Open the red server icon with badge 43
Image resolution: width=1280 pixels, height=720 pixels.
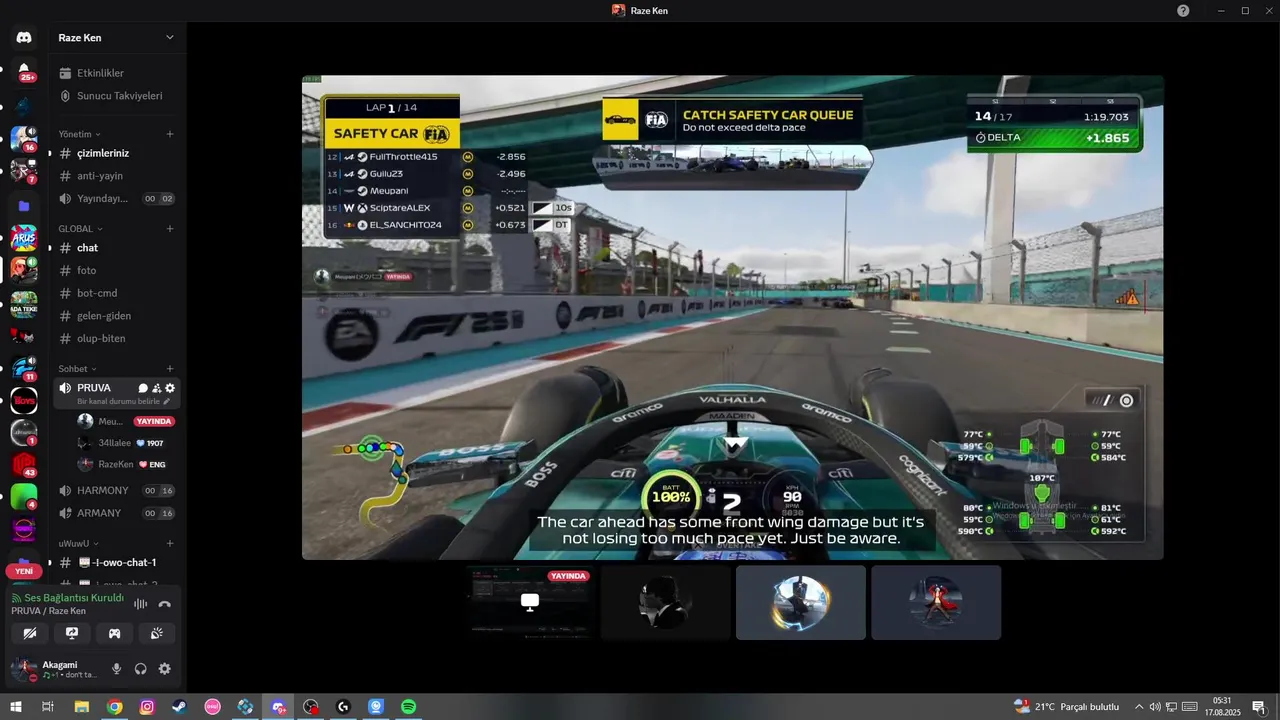tap(24, 465)
